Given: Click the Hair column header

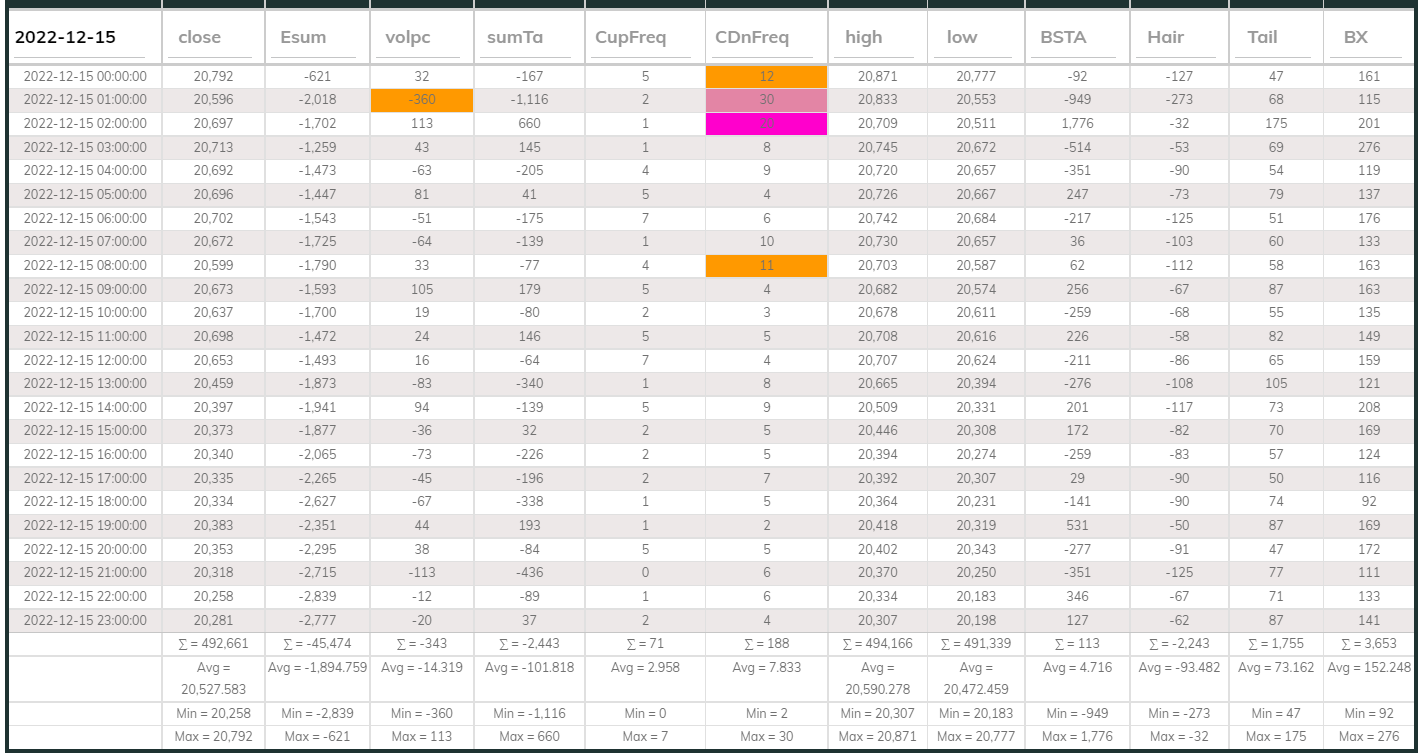Looking at the screenshot, I should pos(1166,38).
